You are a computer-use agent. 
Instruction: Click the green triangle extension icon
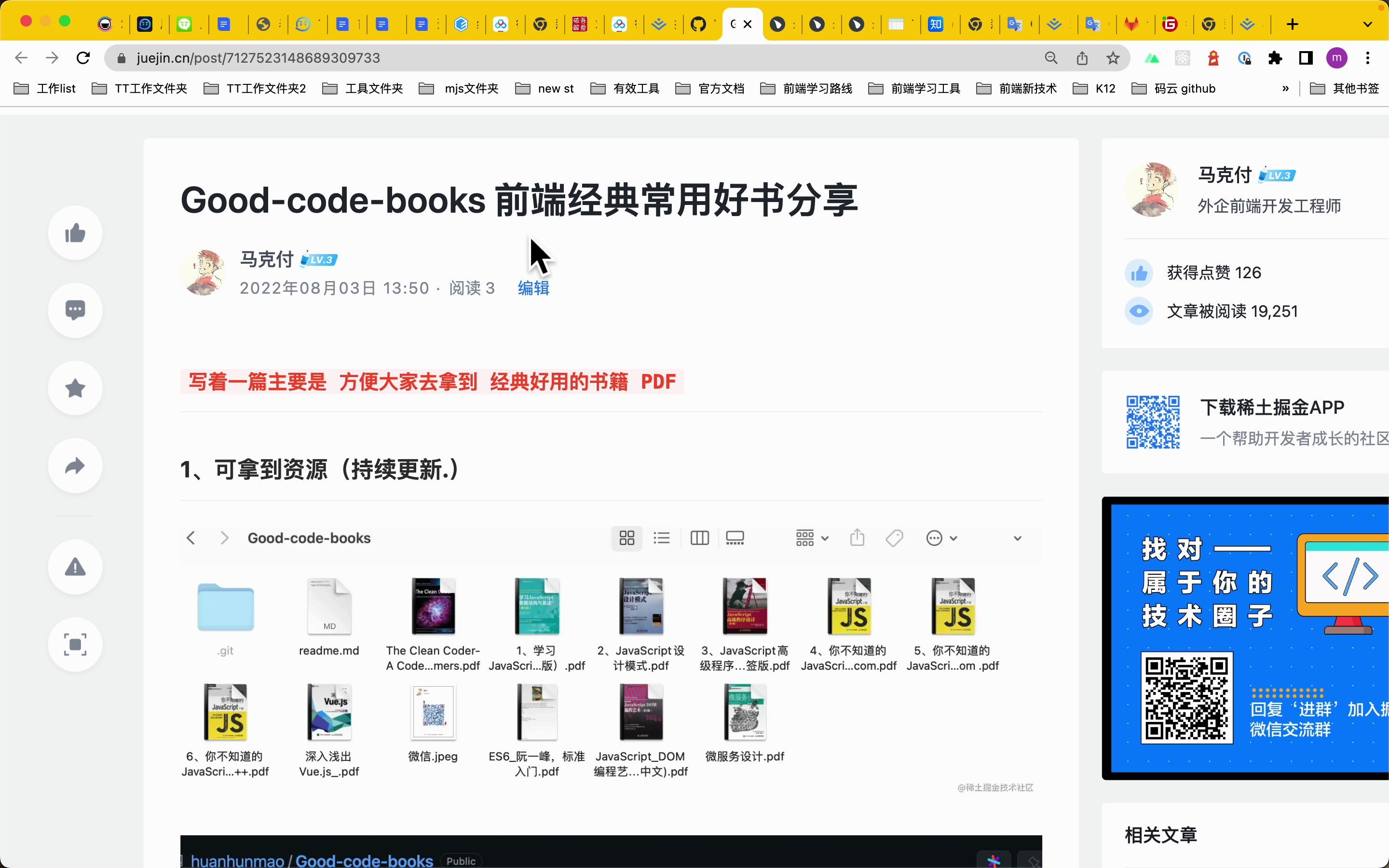pyautogui.click(x=1151, y=58)
